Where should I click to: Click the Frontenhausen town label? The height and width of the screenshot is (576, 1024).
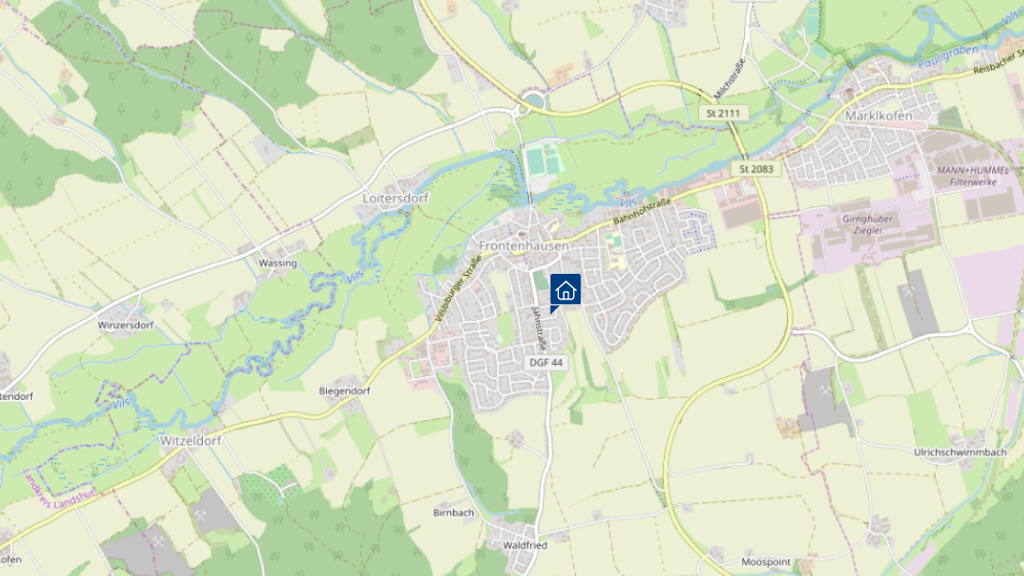pos(524,246)
